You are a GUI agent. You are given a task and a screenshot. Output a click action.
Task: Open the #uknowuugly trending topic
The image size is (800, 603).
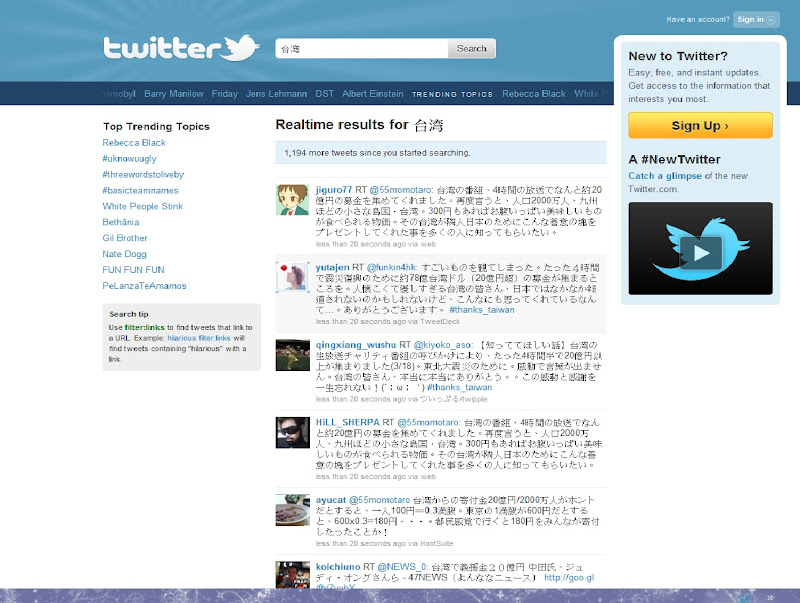(x=129, y=159)
